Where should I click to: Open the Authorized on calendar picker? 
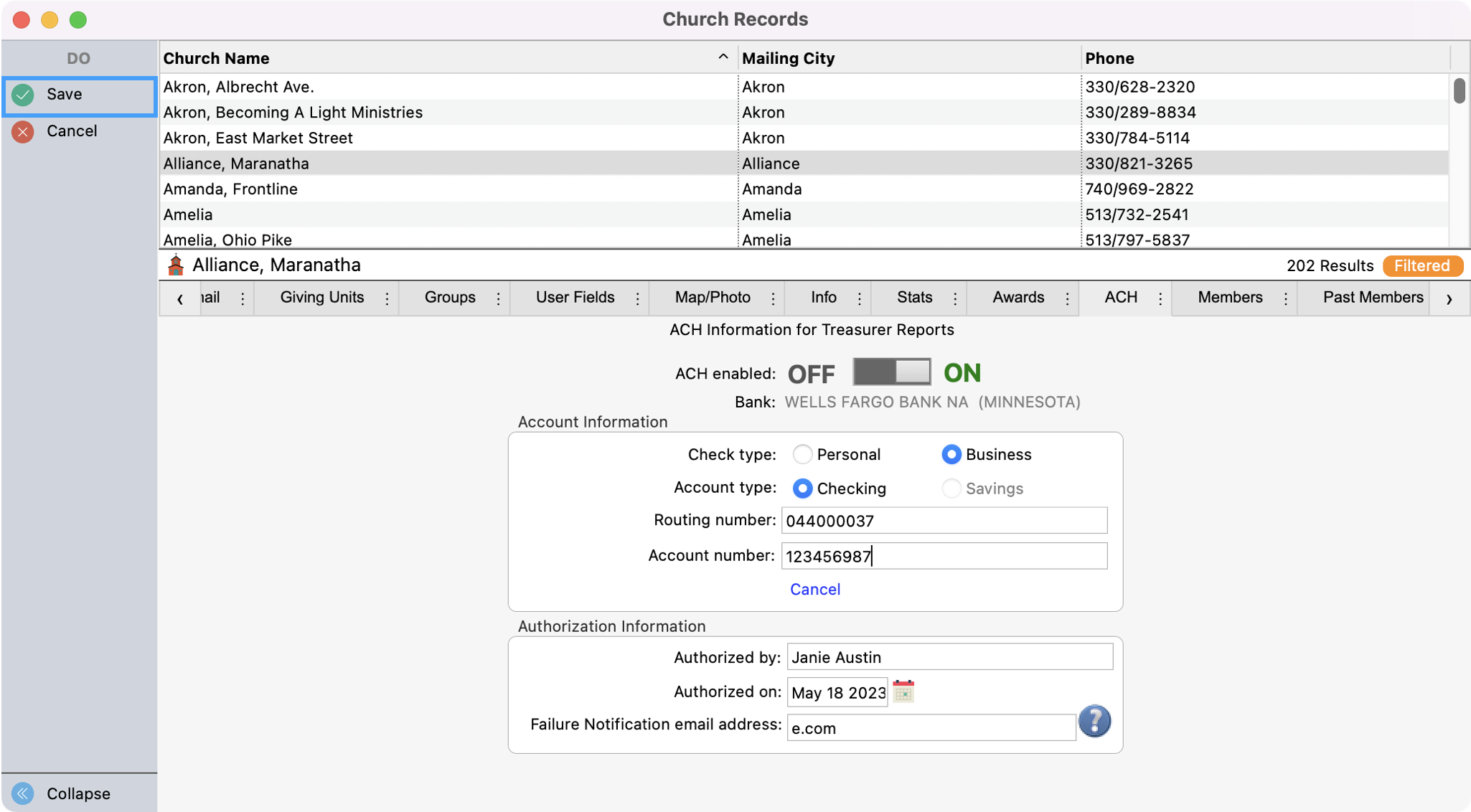[903, 691]
